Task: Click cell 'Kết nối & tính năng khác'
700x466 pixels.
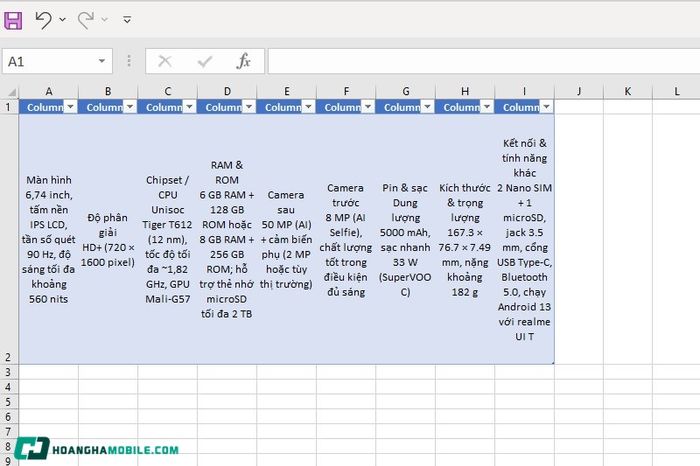Action: [525, 239]
